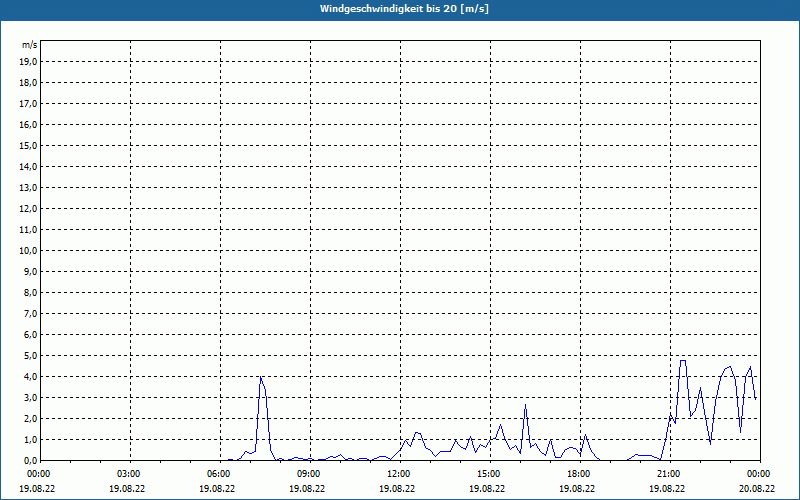Click the title 'Windgeschwindigkeit bis 20 [m/s]'
Viewport: 800px width, 500px height.
click(x=404, y=9)
